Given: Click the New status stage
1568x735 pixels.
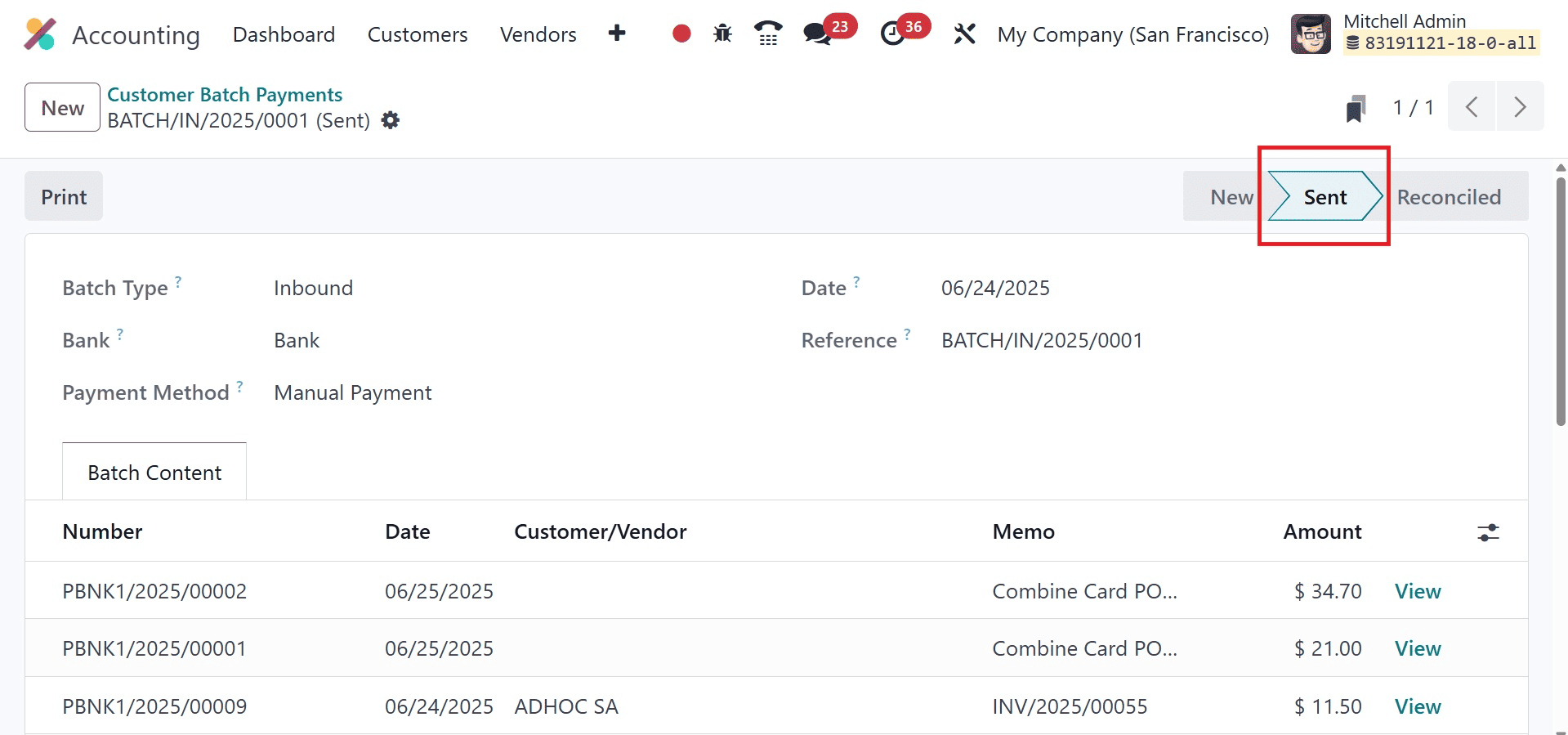Looking at the screenshot, I should (x=1231, y=197).
